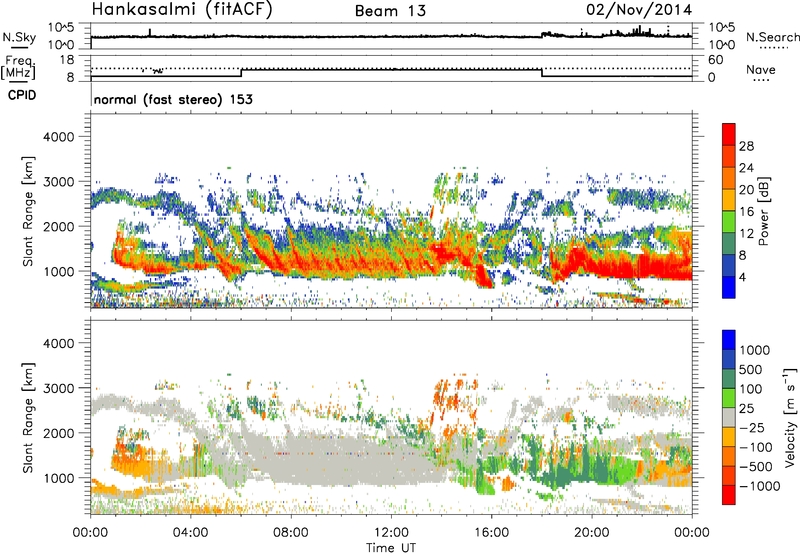Click the '3000' tick of the velocity panel
This screenshot has width=800, height=554.
coord(58,388)
